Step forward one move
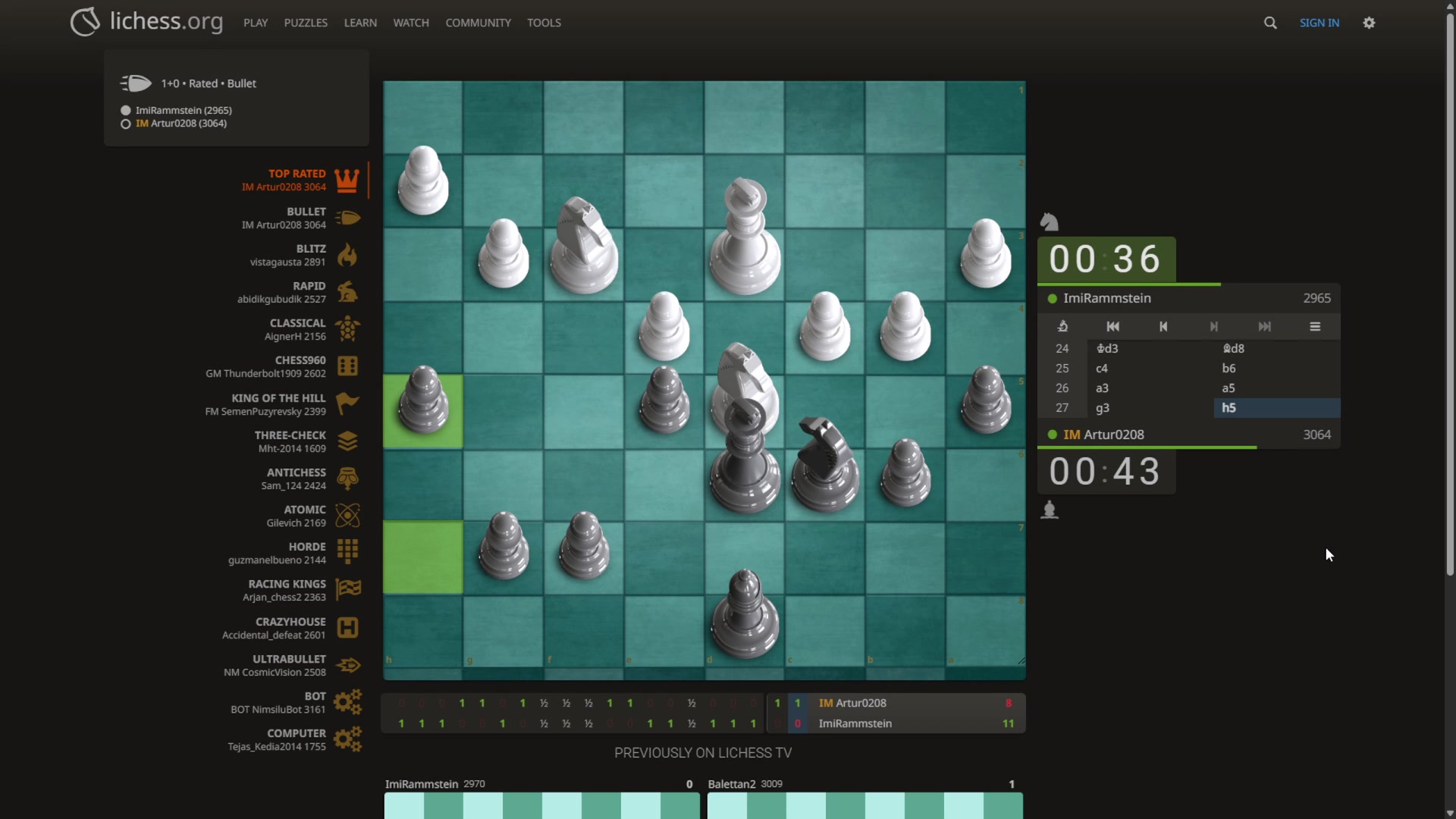The image size is (1456, 819). coord(1213,327)
